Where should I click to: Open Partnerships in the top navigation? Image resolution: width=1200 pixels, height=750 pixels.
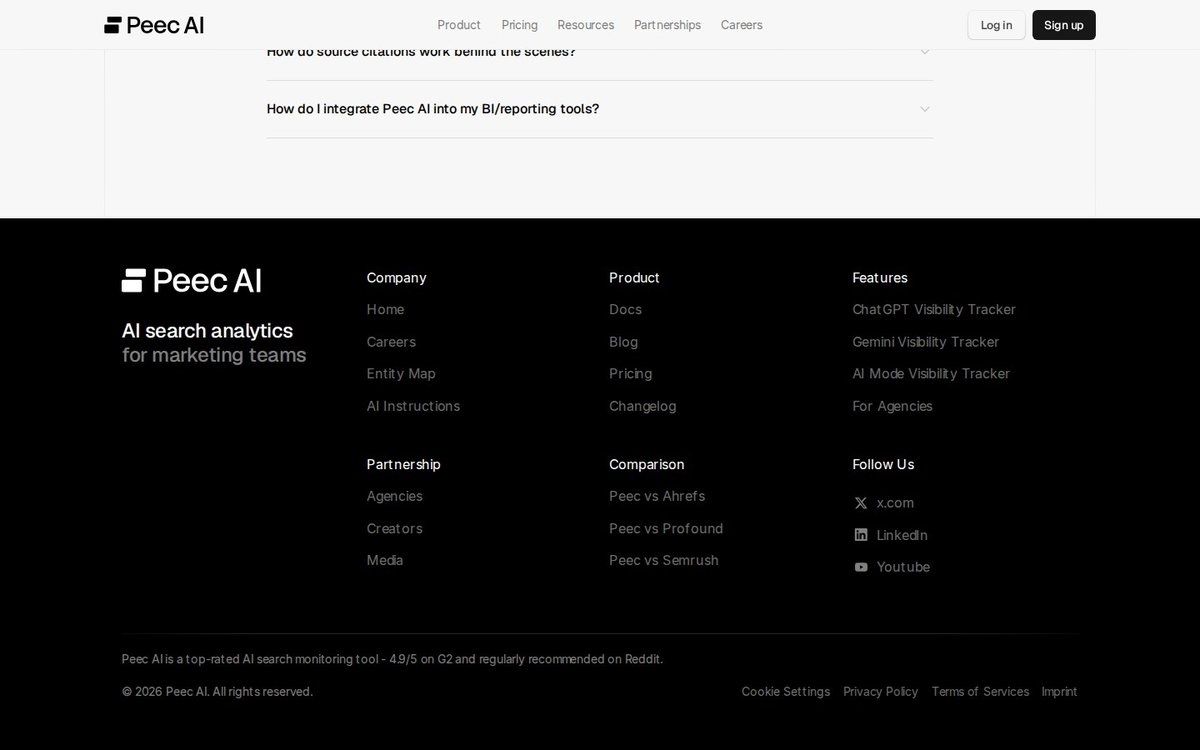[668, 25]
